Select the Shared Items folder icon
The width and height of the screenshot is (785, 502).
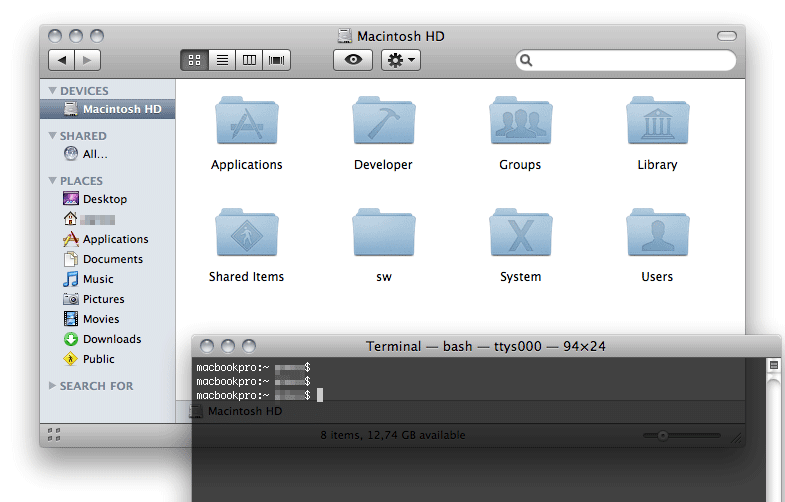coord(247,232)
